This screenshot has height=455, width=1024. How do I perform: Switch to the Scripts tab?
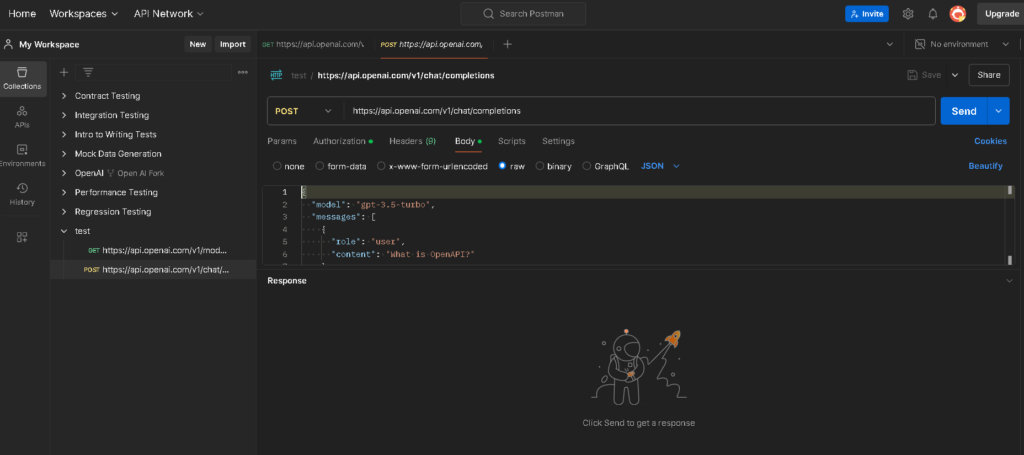511,141
